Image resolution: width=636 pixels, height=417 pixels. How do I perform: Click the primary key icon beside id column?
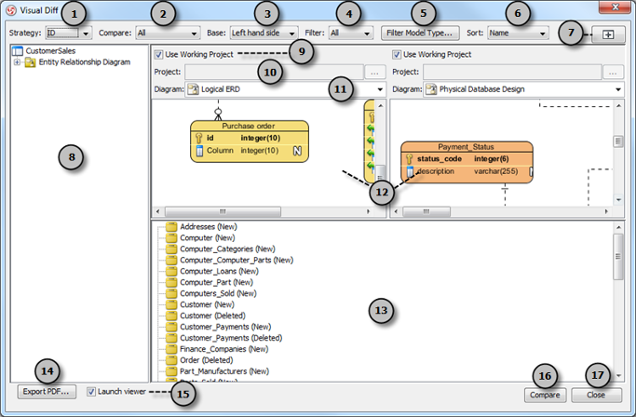point(199,138)
